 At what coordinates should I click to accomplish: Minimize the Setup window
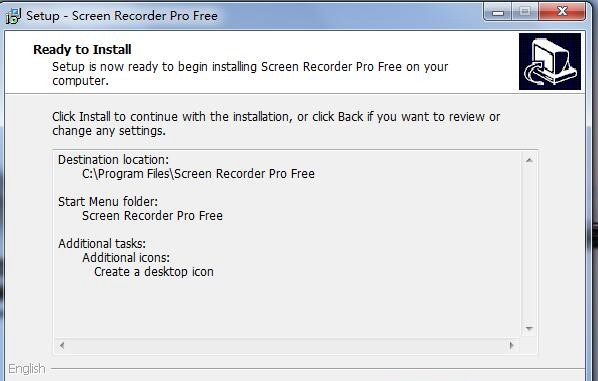[498, 12]
